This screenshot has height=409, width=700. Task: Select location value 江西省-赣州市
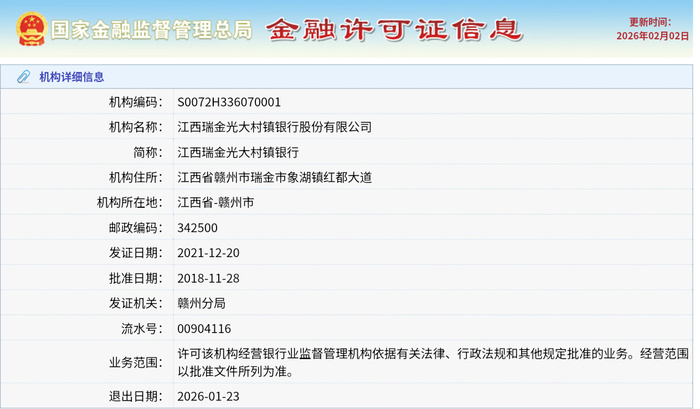(216, 203)
